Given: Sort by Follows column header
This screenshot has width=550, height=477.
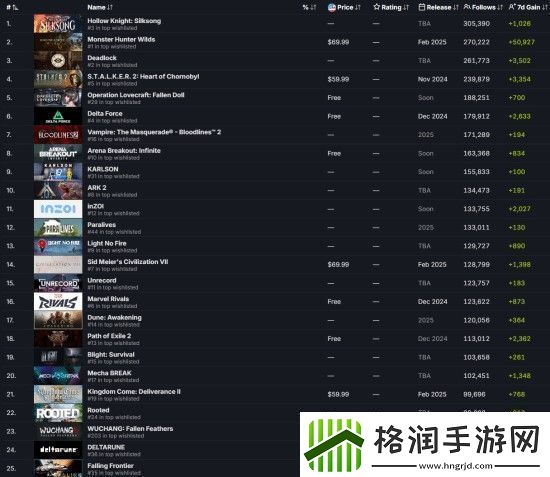Looking at the screenshot, I should click(483, 7).
